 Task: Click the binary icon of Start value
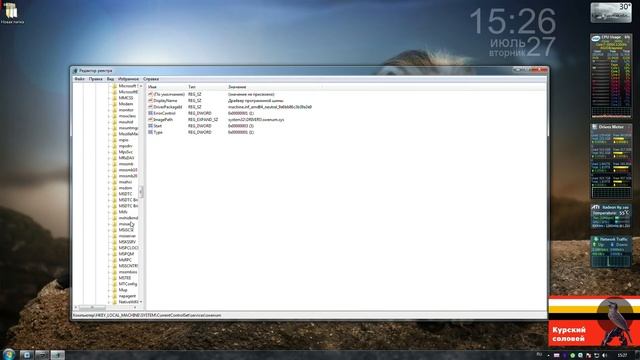click(x=150, y=126)
